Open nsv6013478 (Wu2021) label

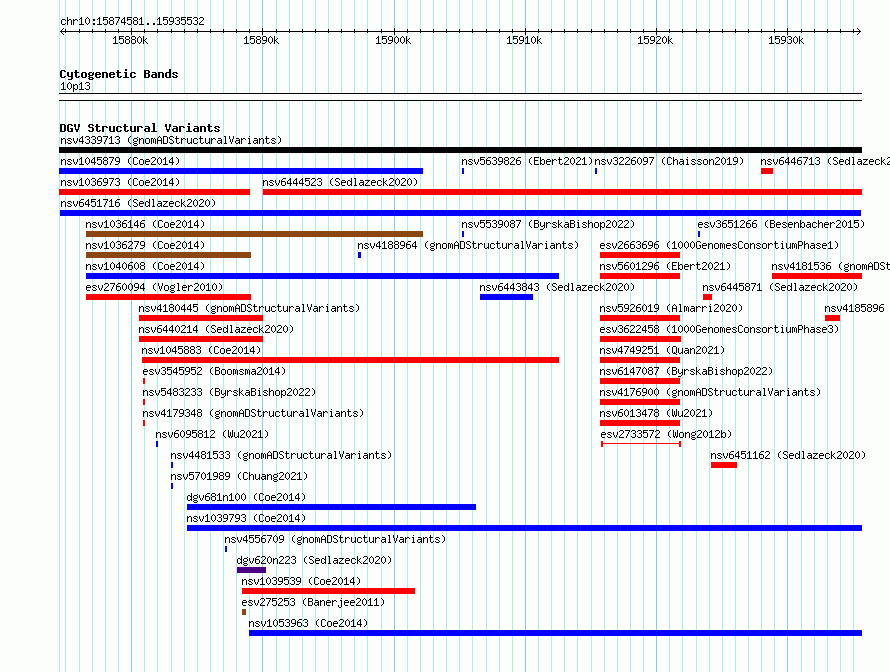pyautogui.click(x=656, y=413)
